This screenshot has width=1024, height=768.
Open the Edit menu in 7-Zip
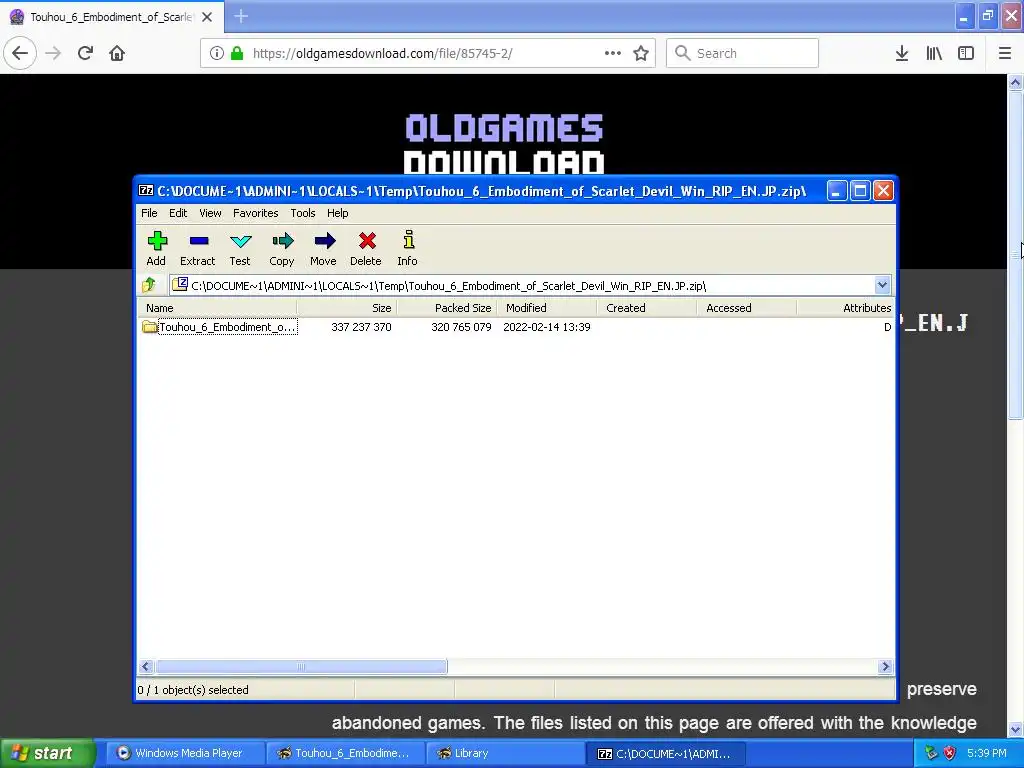[178, 213]
